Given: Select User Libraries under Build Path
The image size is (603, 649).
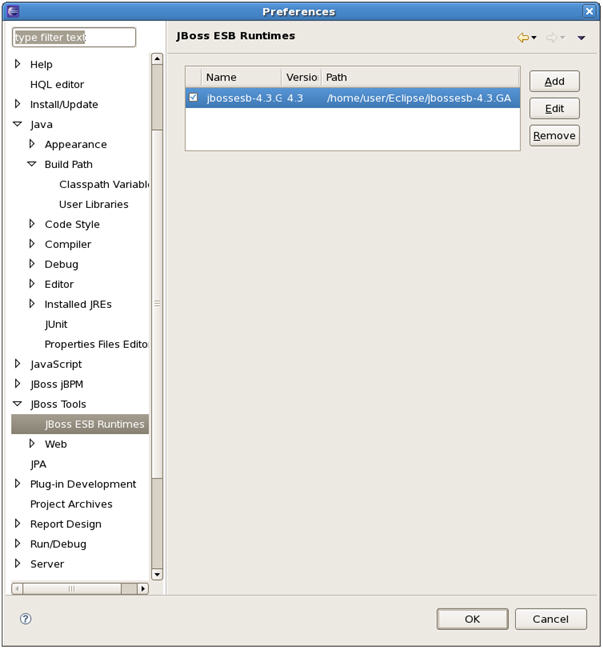Looking at the screenshot, I should (93, 204).
